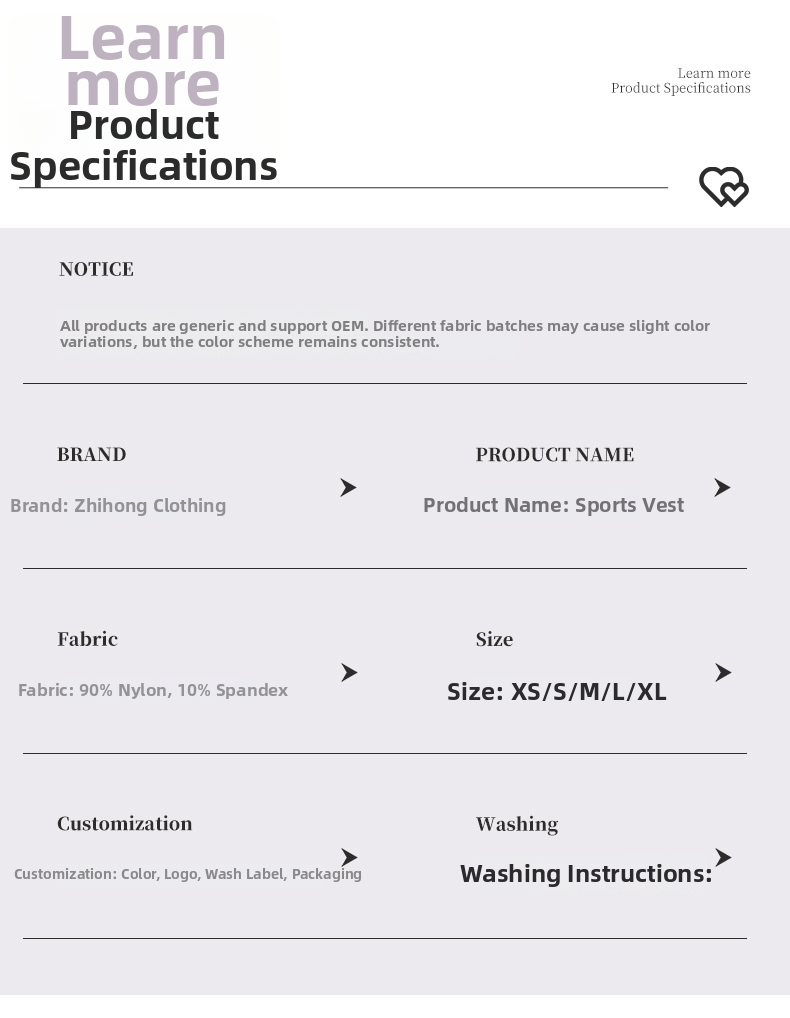Viewport: 790px width, 1018px height.
Task: Click the Customization arrow icon
Action: click(x=349, y=857)
